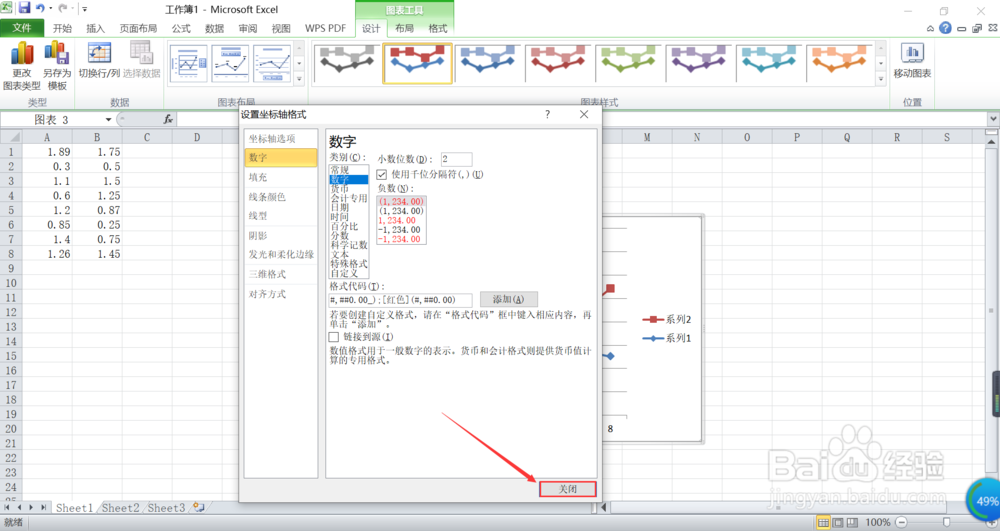The width and height of the screenshot is (1000, 531).
Task: Choose the first chart layout thumbnail
Action: pos(189,64)
